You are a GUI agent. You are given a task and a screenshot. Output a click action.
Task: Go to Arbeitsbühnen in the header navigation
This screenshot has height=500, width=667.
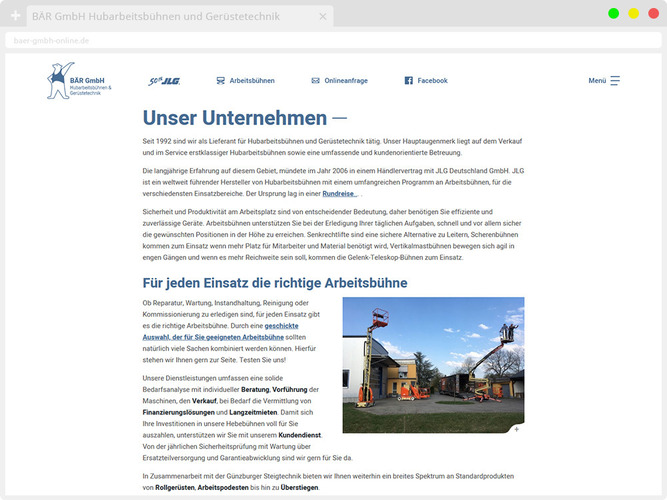click(244, 80)
